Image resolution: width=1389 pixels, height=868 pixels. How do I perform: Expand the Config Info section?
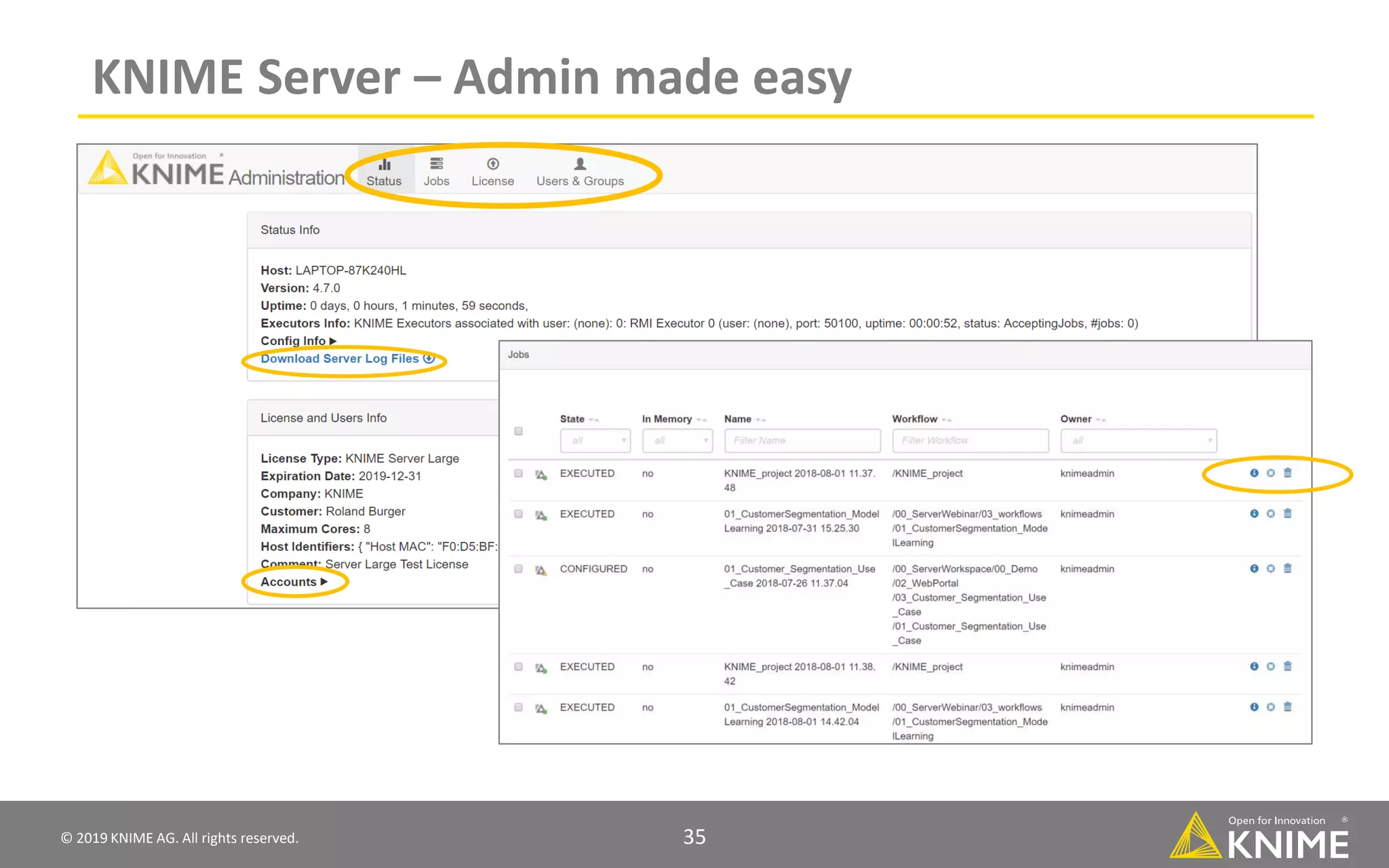[298, 341]
